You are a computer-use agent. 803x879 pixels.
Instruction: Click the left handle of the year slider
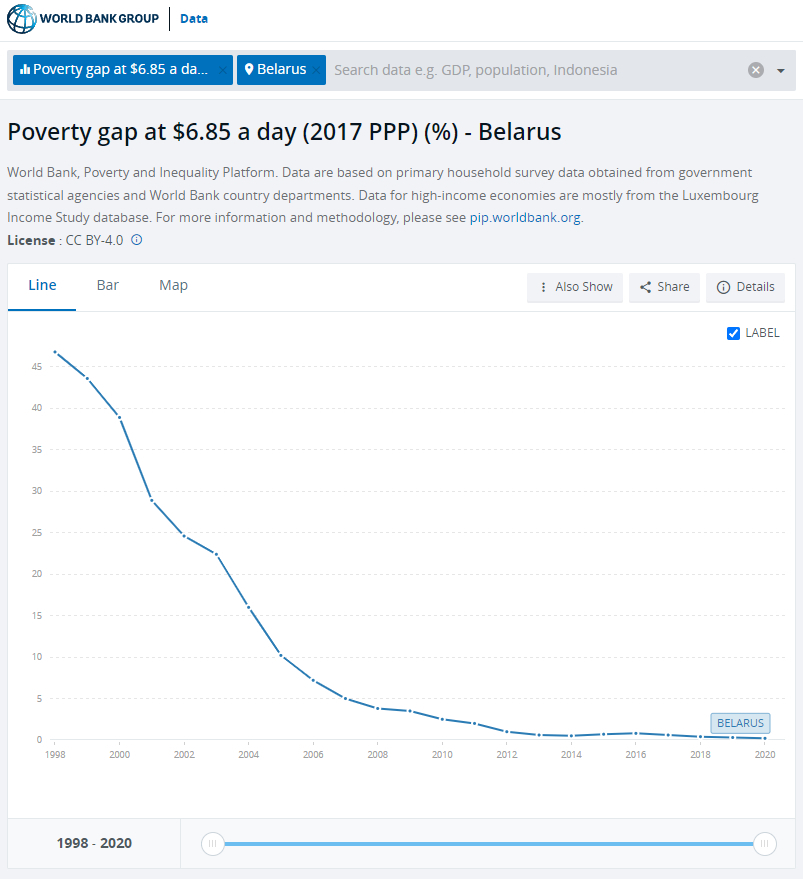(x=212, y=844)
